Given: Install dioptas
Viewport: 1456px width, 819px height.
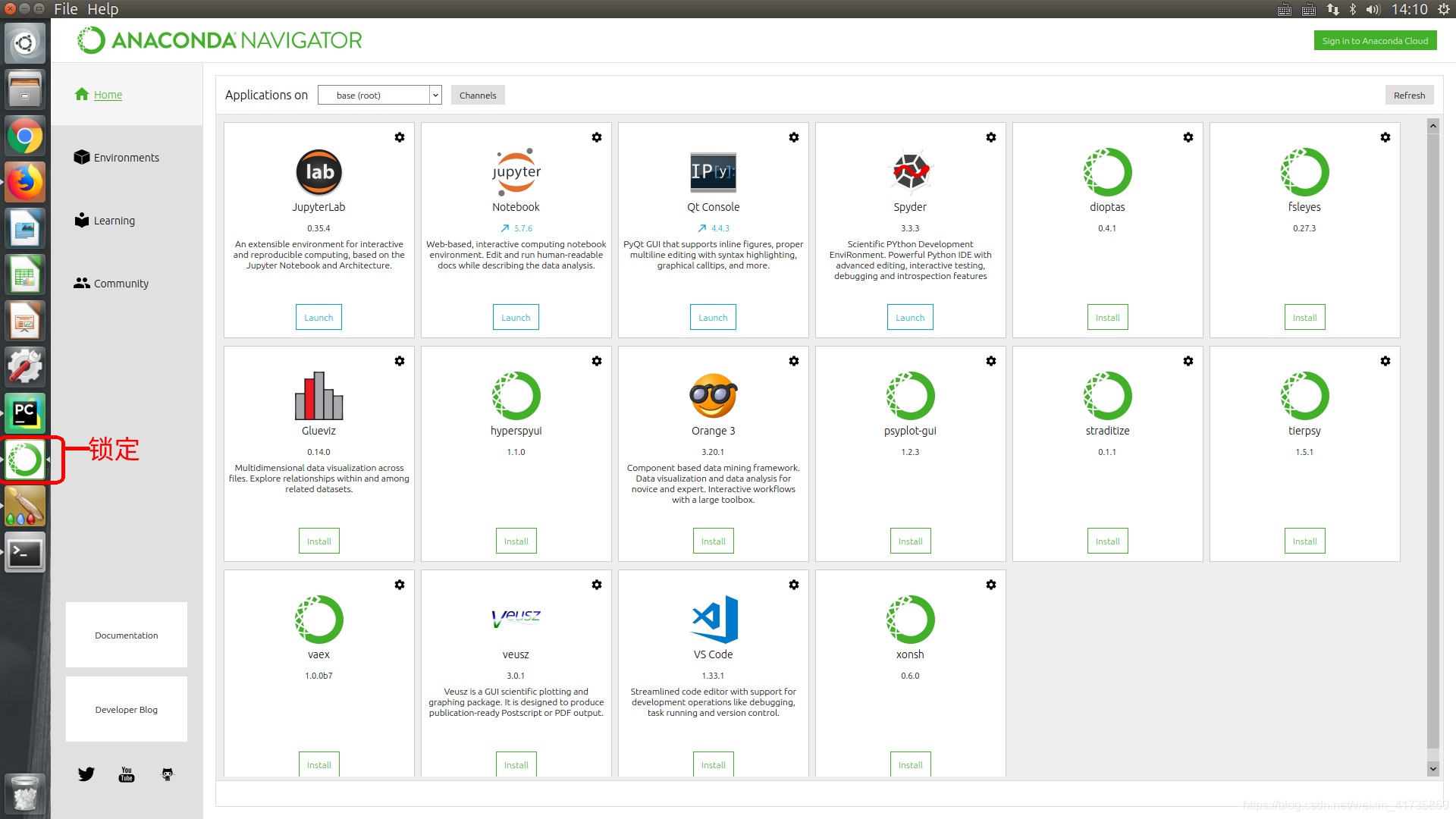Looking at the screenshot, I should 1107,317.
